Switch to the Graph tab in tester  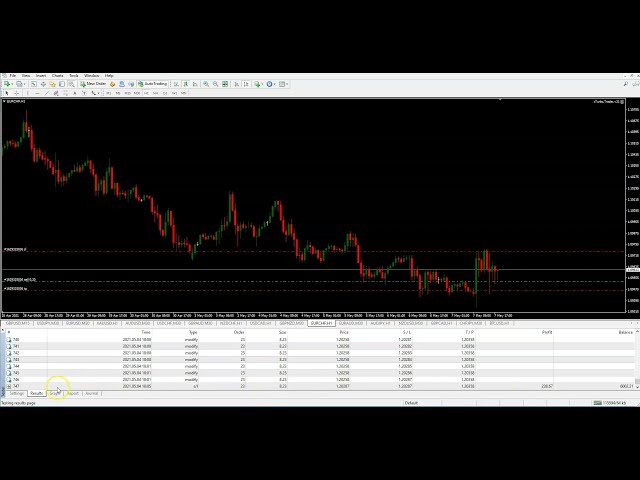[x=55, y=393]
